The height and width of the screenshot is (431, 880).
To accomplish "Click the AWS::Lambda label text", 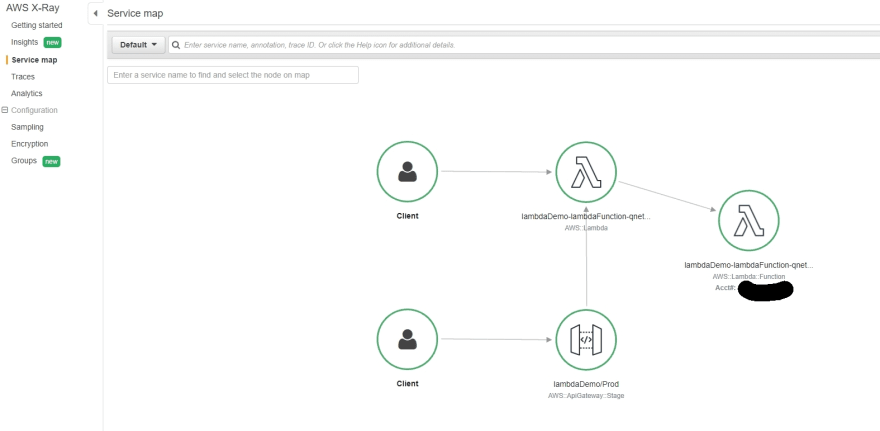I will click(586, 228).
